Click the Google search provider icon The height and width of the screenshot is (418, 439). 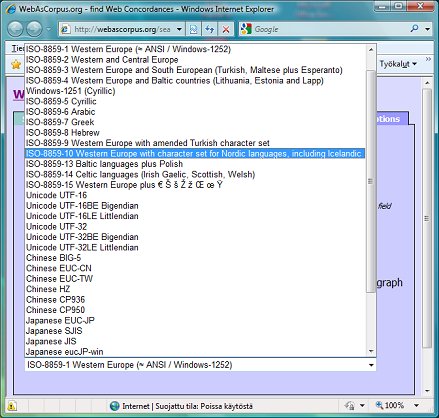pos(246,29)
